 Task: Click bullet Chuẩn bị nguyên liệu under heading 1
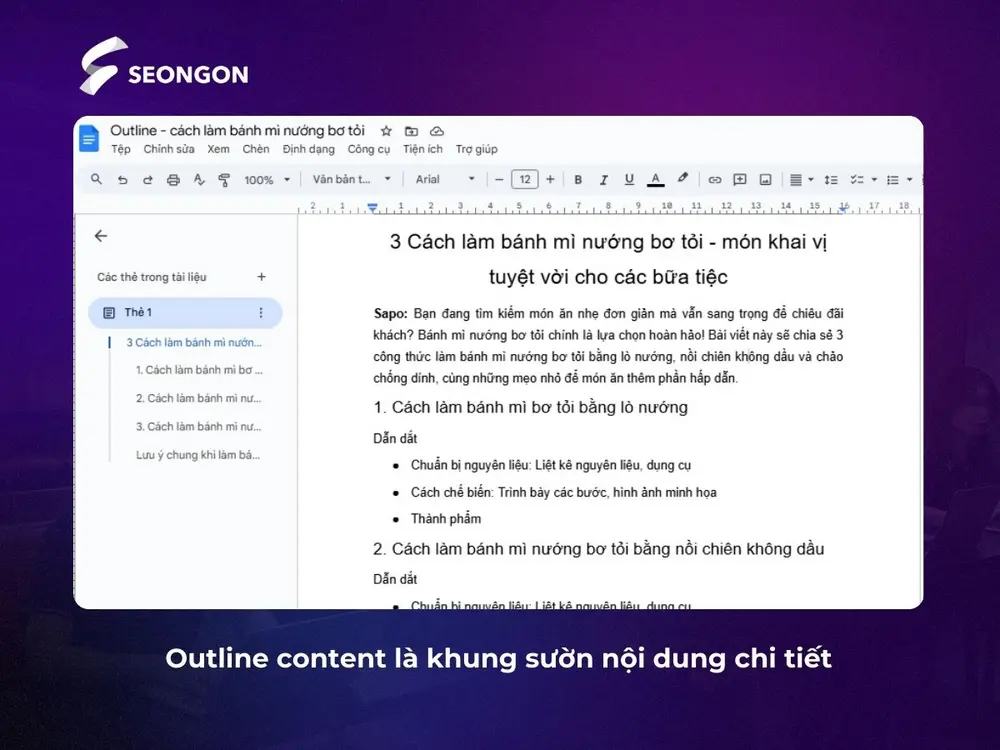click(550, 466)
